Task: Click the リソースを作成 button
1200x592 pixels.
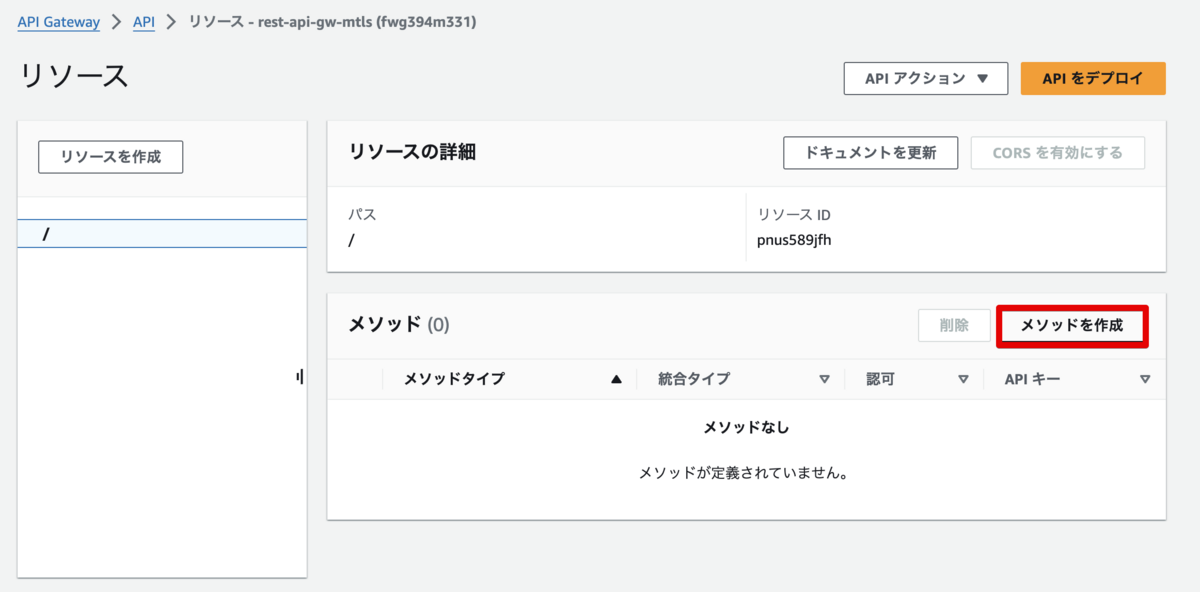Action: (x=110, y=157)
